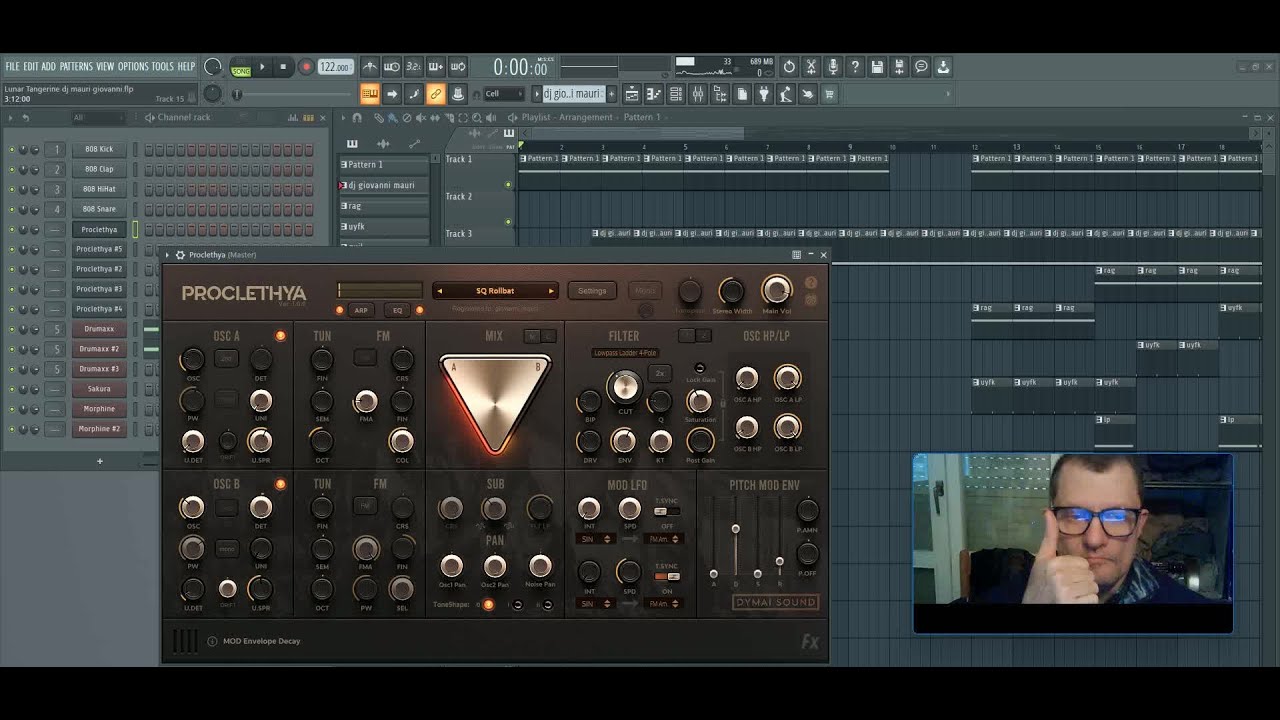Open the mixer with the faders icon
The width and height of the screenshot is (1280, 720).
coord(698,94)
